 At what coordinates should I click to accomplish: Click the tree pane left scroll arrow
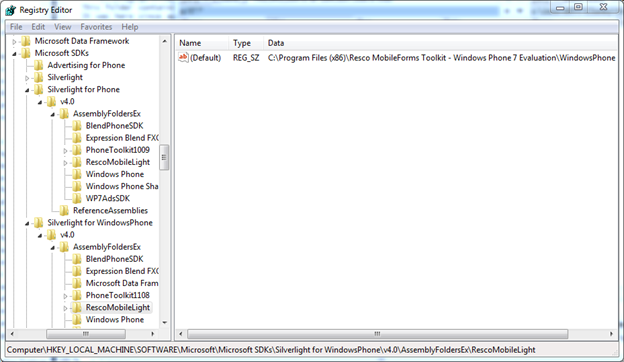click(12, 334)
